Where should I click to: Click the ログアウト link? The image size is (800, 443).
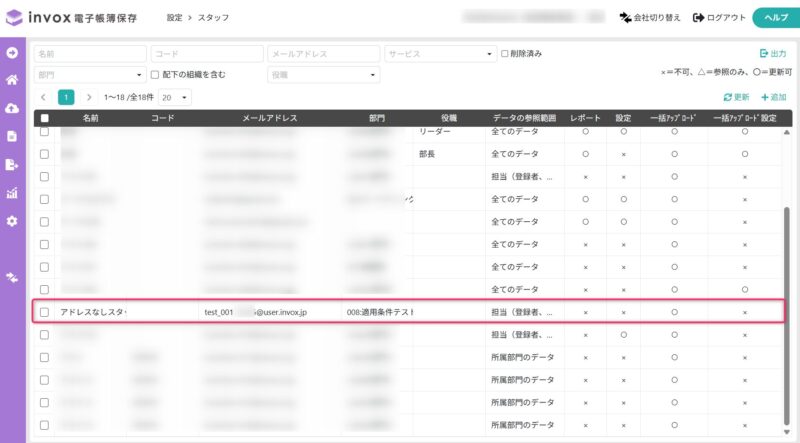[x=719, y=18]
